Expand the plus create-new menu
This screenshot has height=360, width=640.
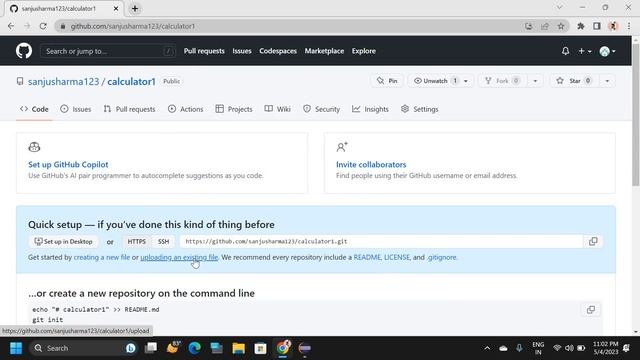pos(584,51)
